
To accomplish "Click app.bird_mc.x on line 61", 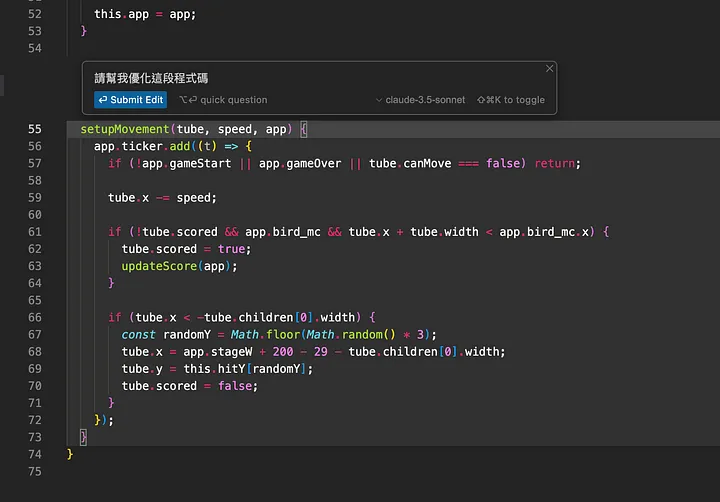I will click(x=544, y=232).
